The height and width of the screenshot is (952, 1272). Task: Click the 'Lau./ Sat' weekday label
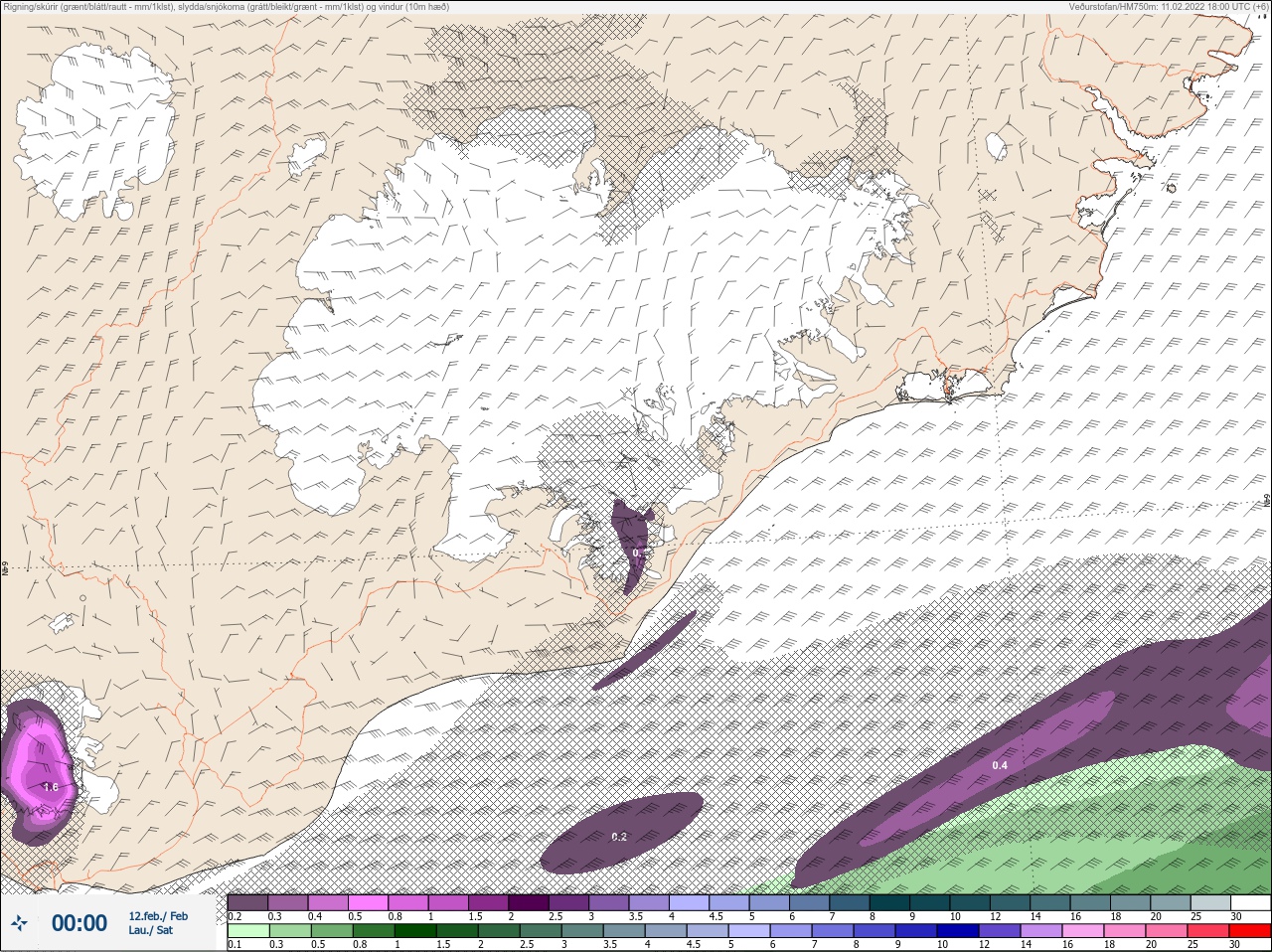(150, 930)
